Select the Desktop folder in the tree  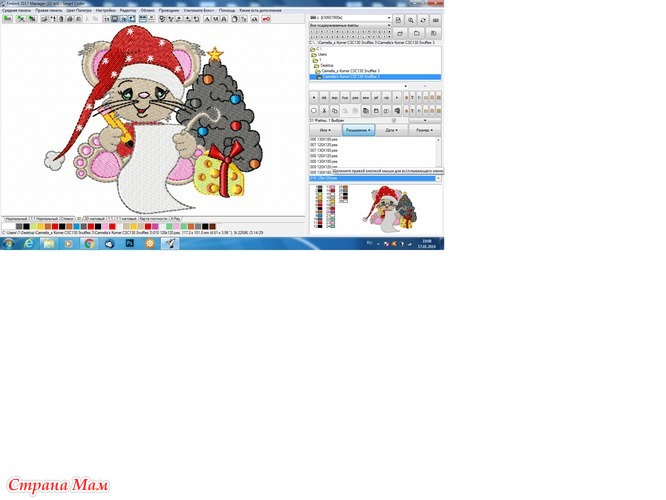point(327,65)
